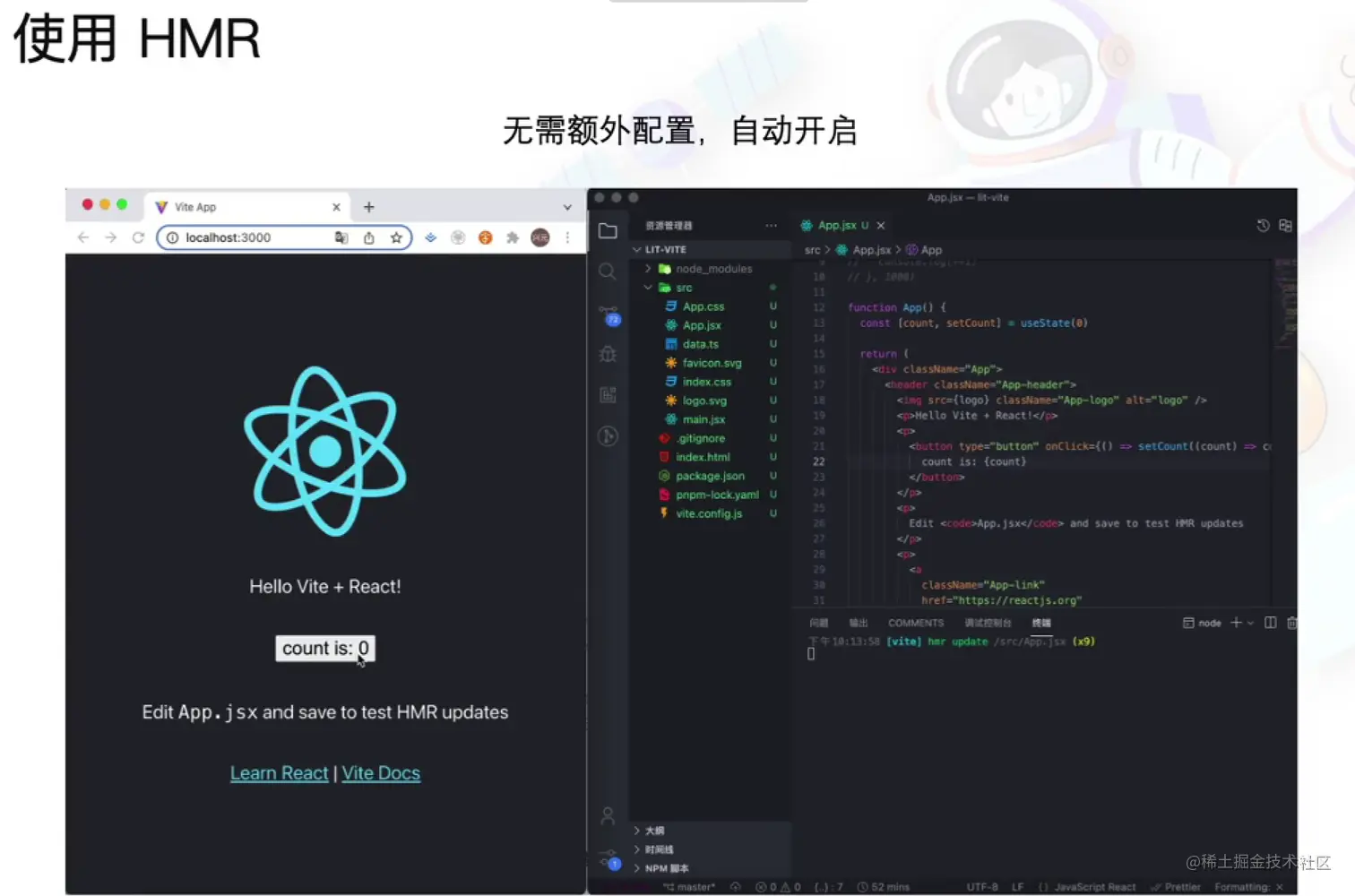Open the Learn React link
The image size is (1355, 896).
click(280, 773)
